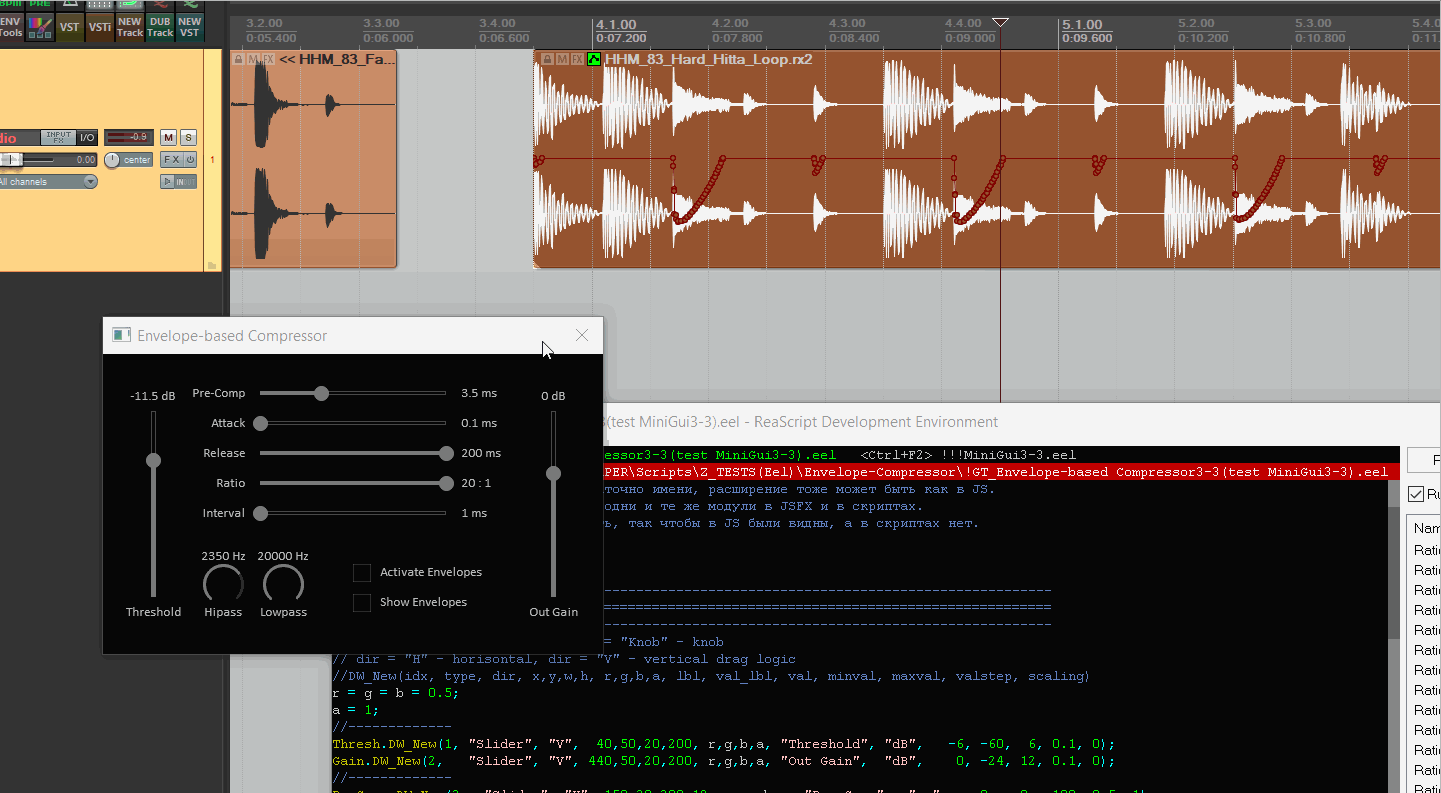Mute the track with M button

tap(168, 137)
